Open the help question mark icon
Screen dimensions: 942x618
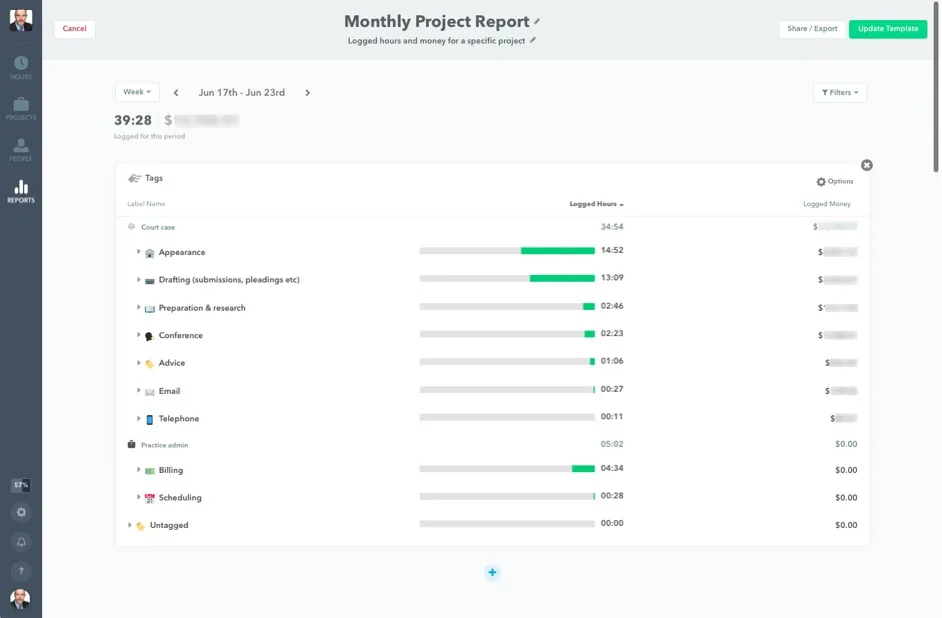[x=20, y=570]
